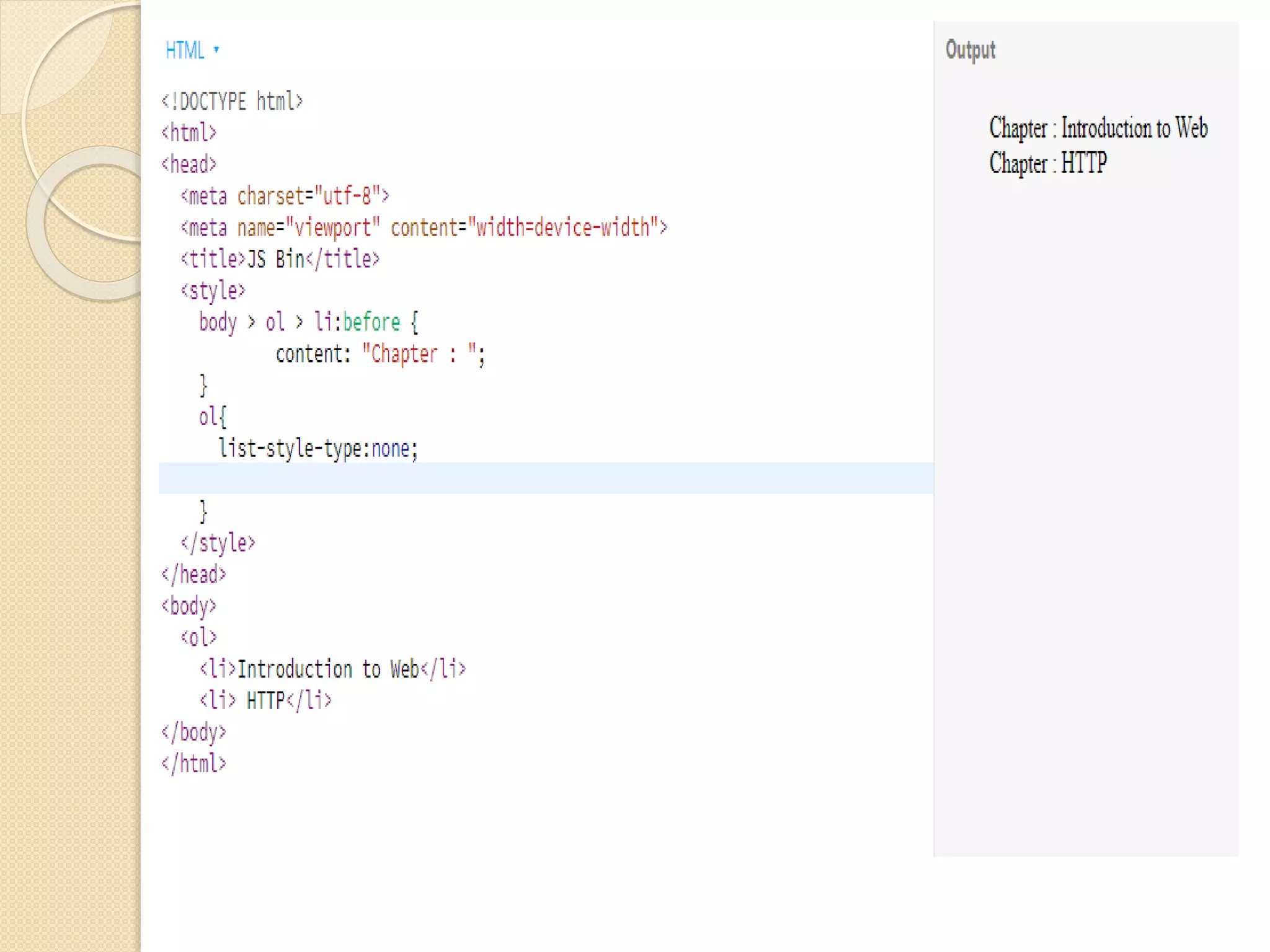Click the ol{ selector line
Screen dimensions: 1270x952
click(x=213, y=416)
